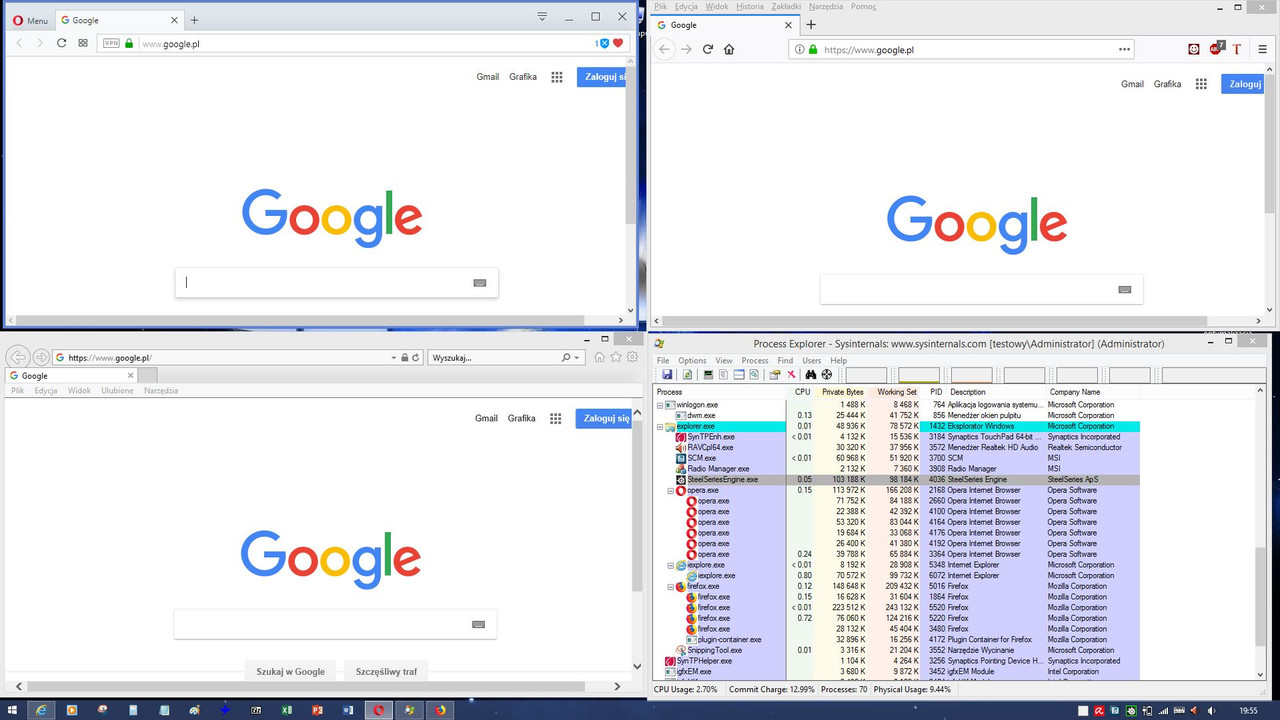
Task: Collapse the explorer.exe tree node
Action: coord(660,426)
